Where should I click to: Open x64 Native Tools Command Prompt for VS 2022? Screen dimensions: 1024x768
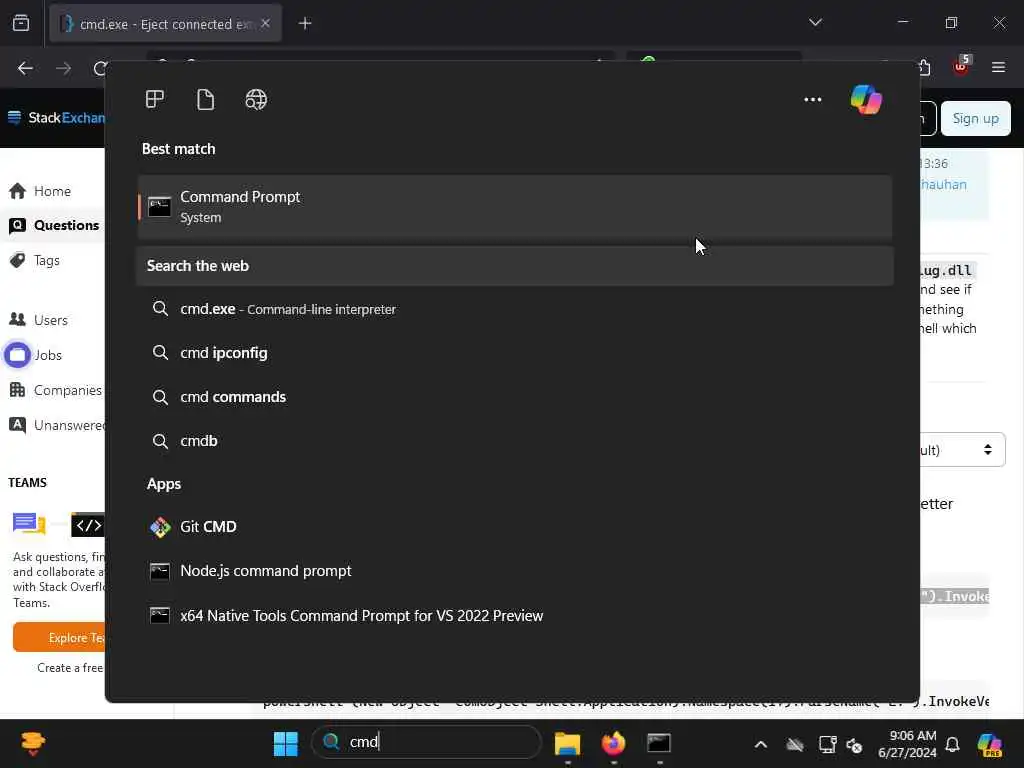[515, 615]
